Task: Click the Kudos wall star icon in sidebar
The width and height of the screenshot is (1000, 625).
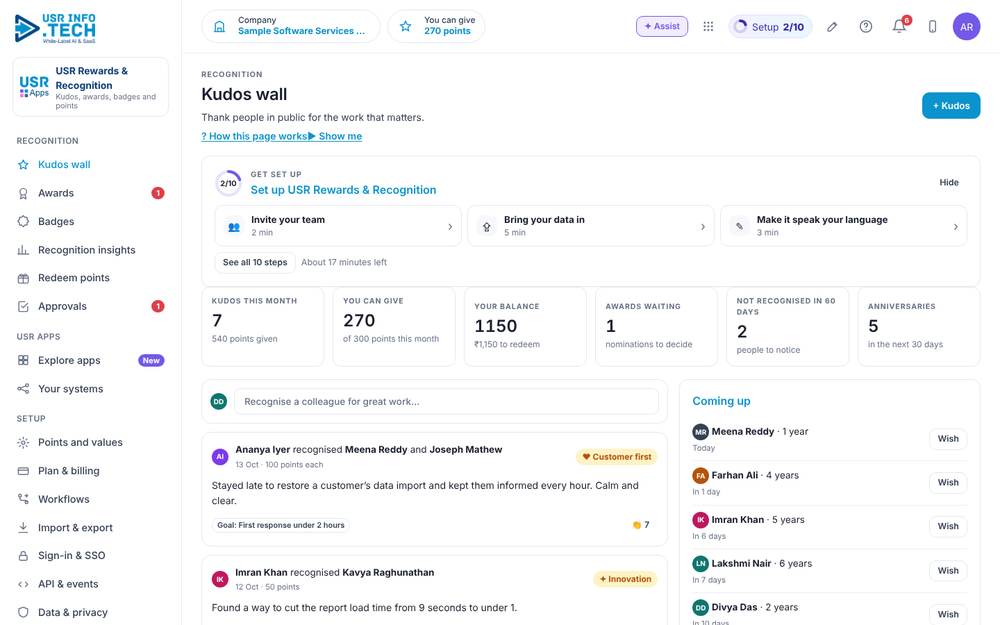Action: pyautogui.click(x=23, y=165)
